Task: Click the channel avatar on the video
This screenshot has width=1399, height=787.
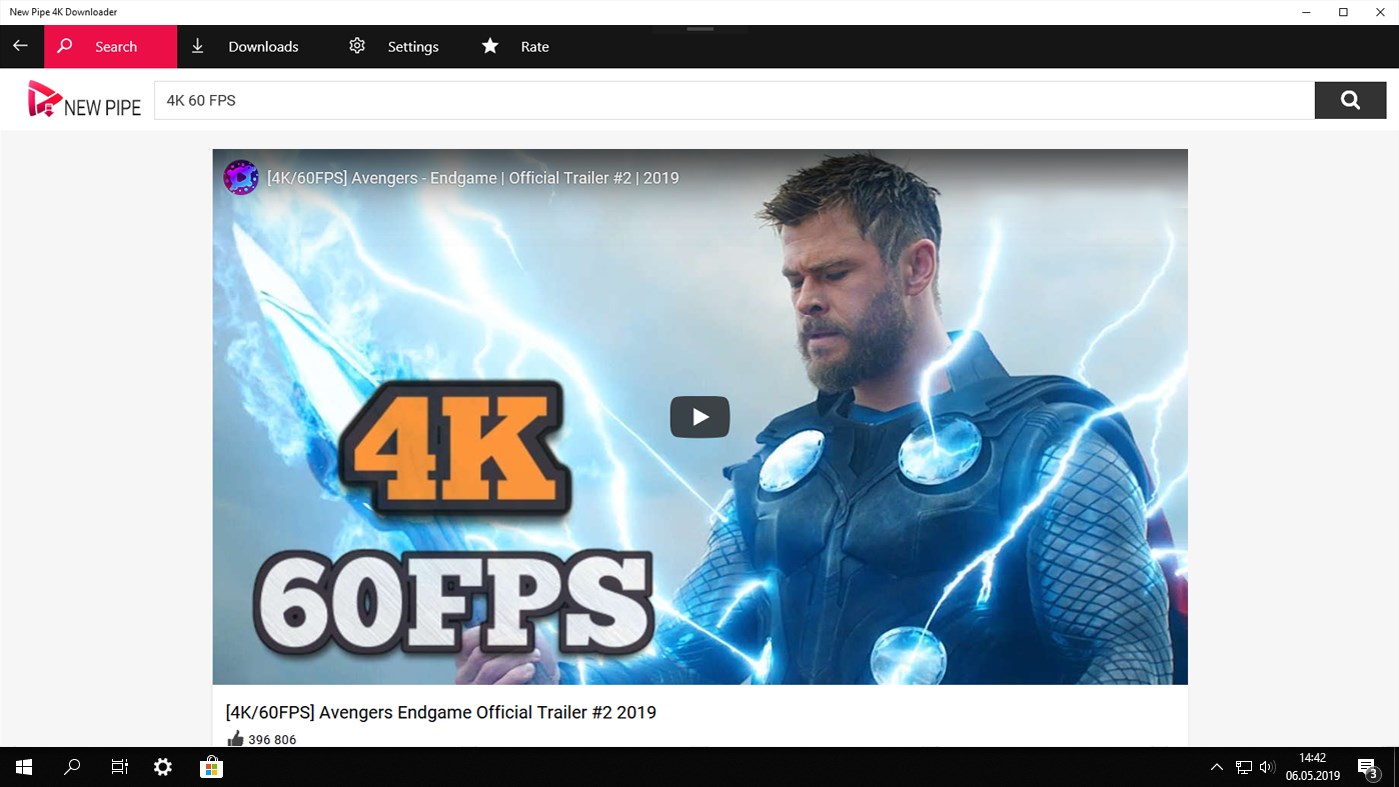Action: click(x=241, y=177)
